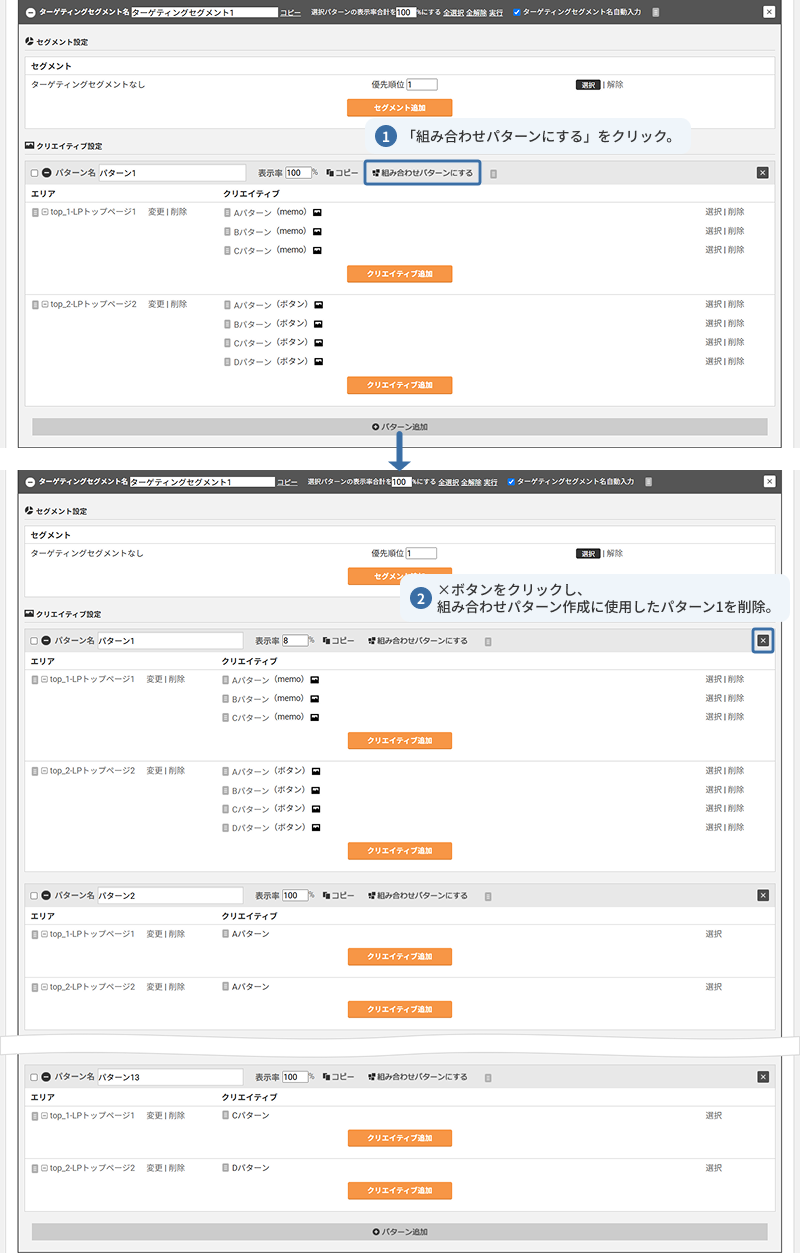The width and height of the screenshot is (800, 1253).
Task: Click 組み合わせパターンにする in パターン2 header
Action: (418, 896)
